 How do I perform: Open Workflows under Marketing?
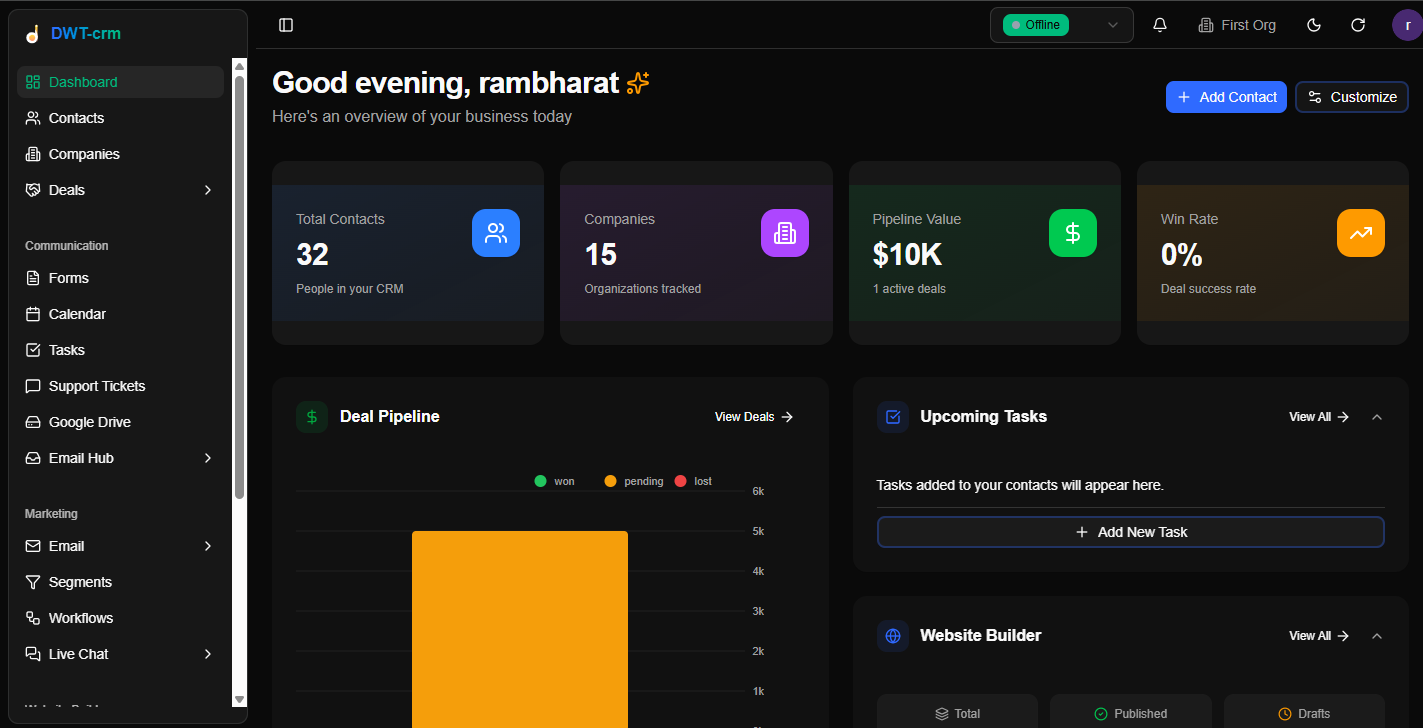[x=120, y=618]
